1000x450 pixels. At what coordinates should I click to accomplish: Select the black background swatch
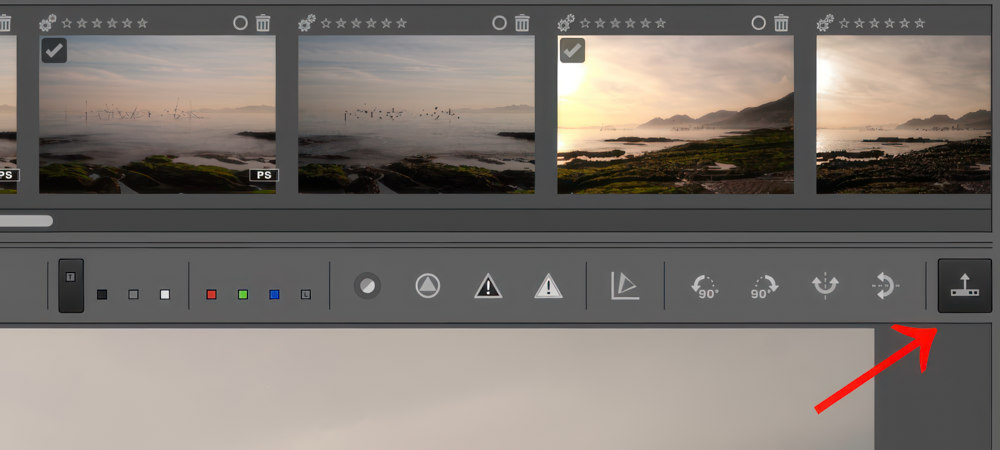click(x=102, y=294)
